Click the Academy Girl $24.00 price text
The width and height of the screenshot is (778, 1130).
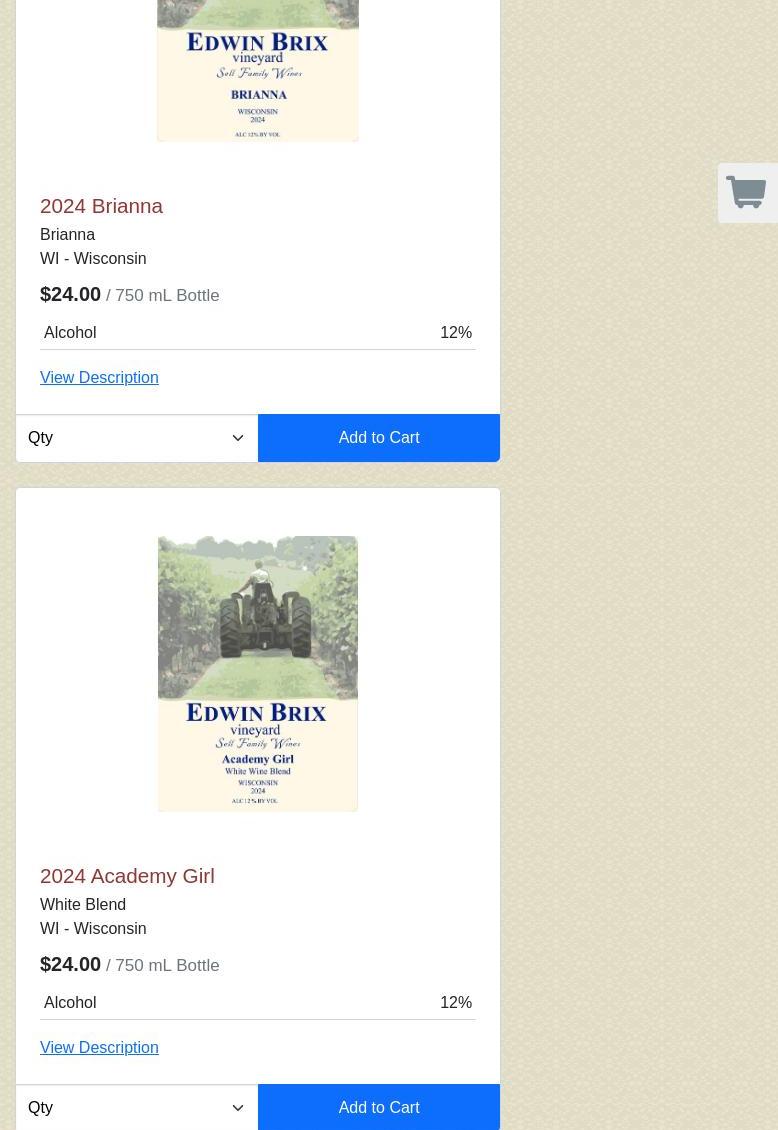[x=71, y=965]
